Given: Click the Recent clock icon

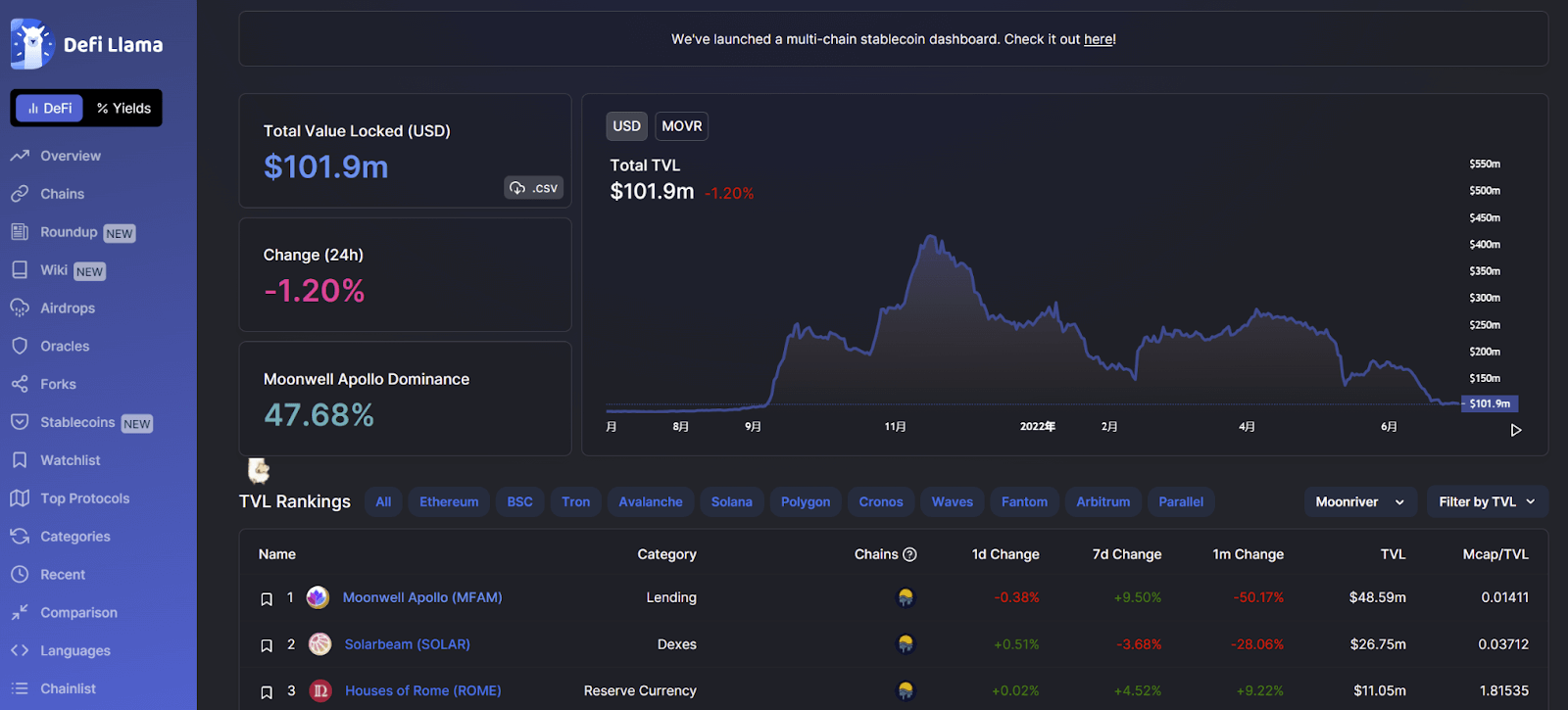Looking at the screenshot, I should [20, 575].
